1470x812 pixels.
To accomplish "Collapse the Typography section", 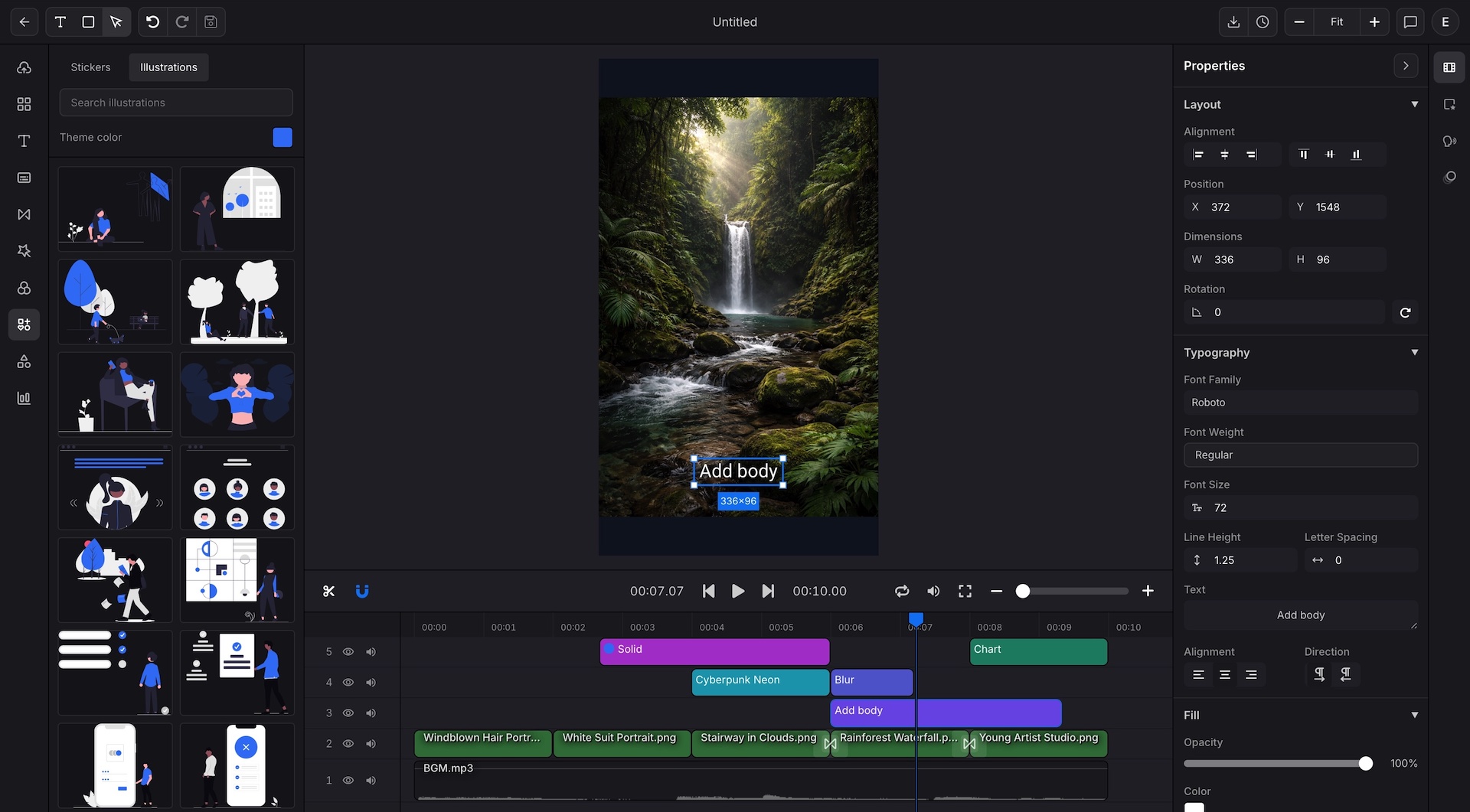I will tap(1415, 353).
